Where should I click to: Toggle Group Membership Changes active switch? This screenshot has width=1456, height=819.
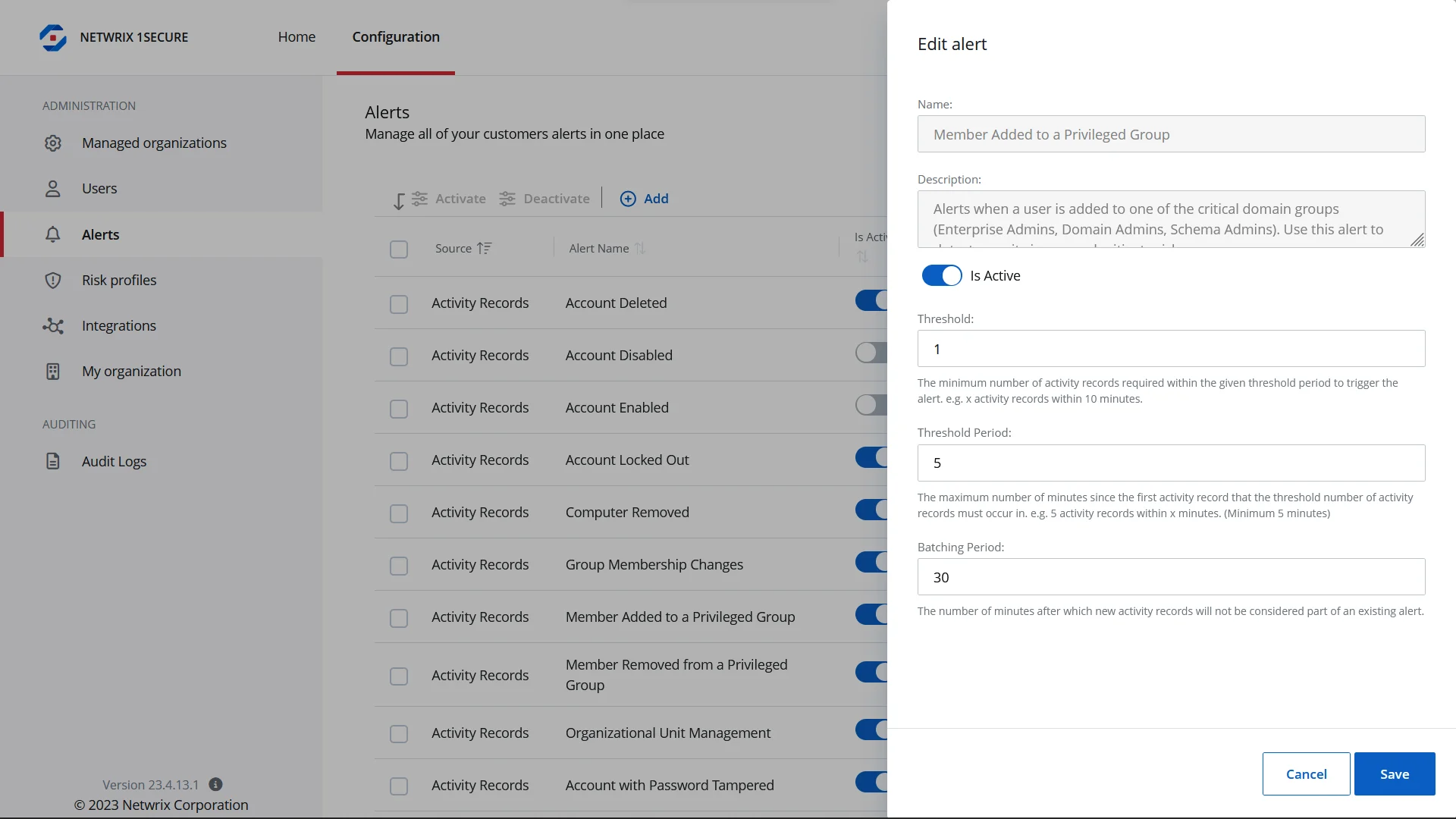871,562
